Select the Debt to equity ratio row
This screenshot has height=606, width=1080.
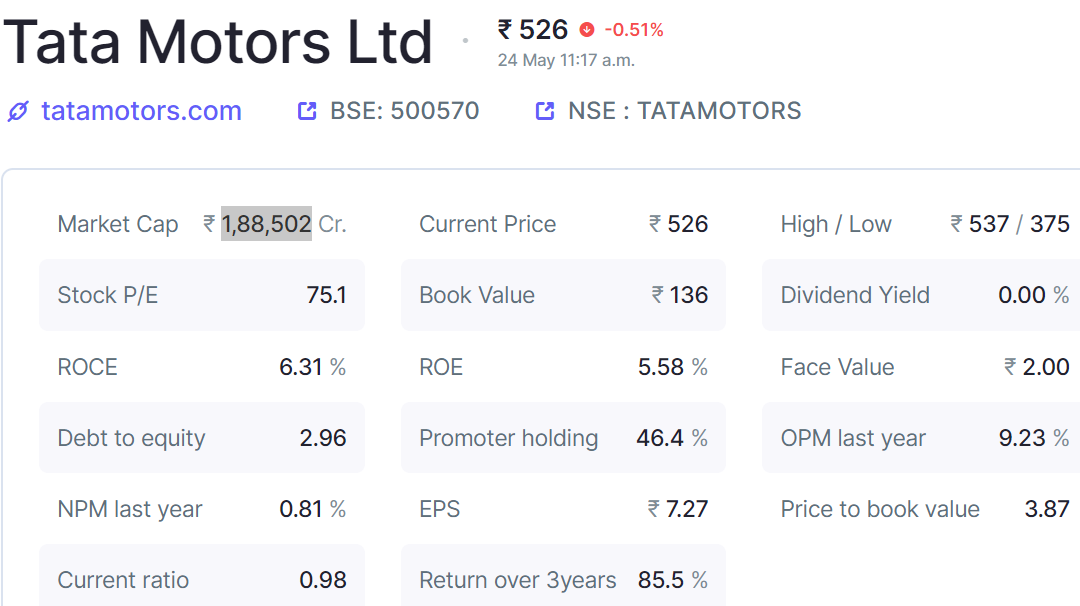point(202,438)
